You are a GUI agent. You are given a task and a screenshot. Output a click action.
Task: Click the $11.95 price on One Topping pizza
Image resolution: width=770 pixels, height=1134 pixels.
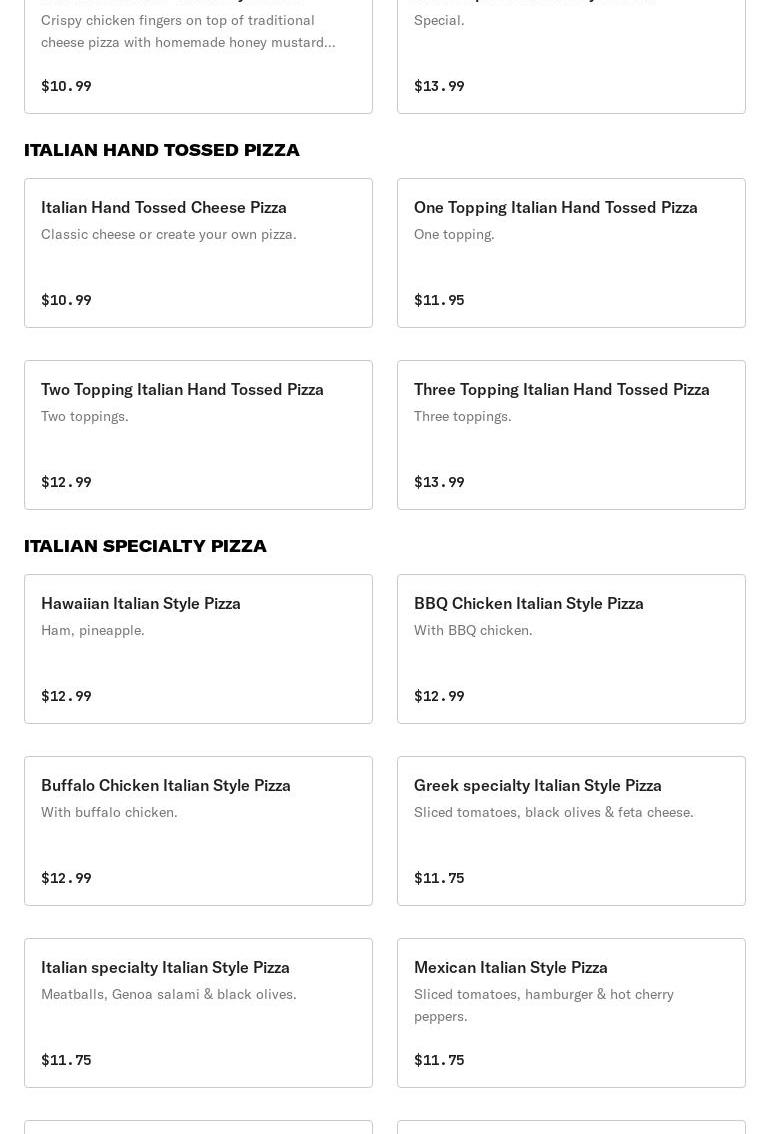tap(439, 300)
